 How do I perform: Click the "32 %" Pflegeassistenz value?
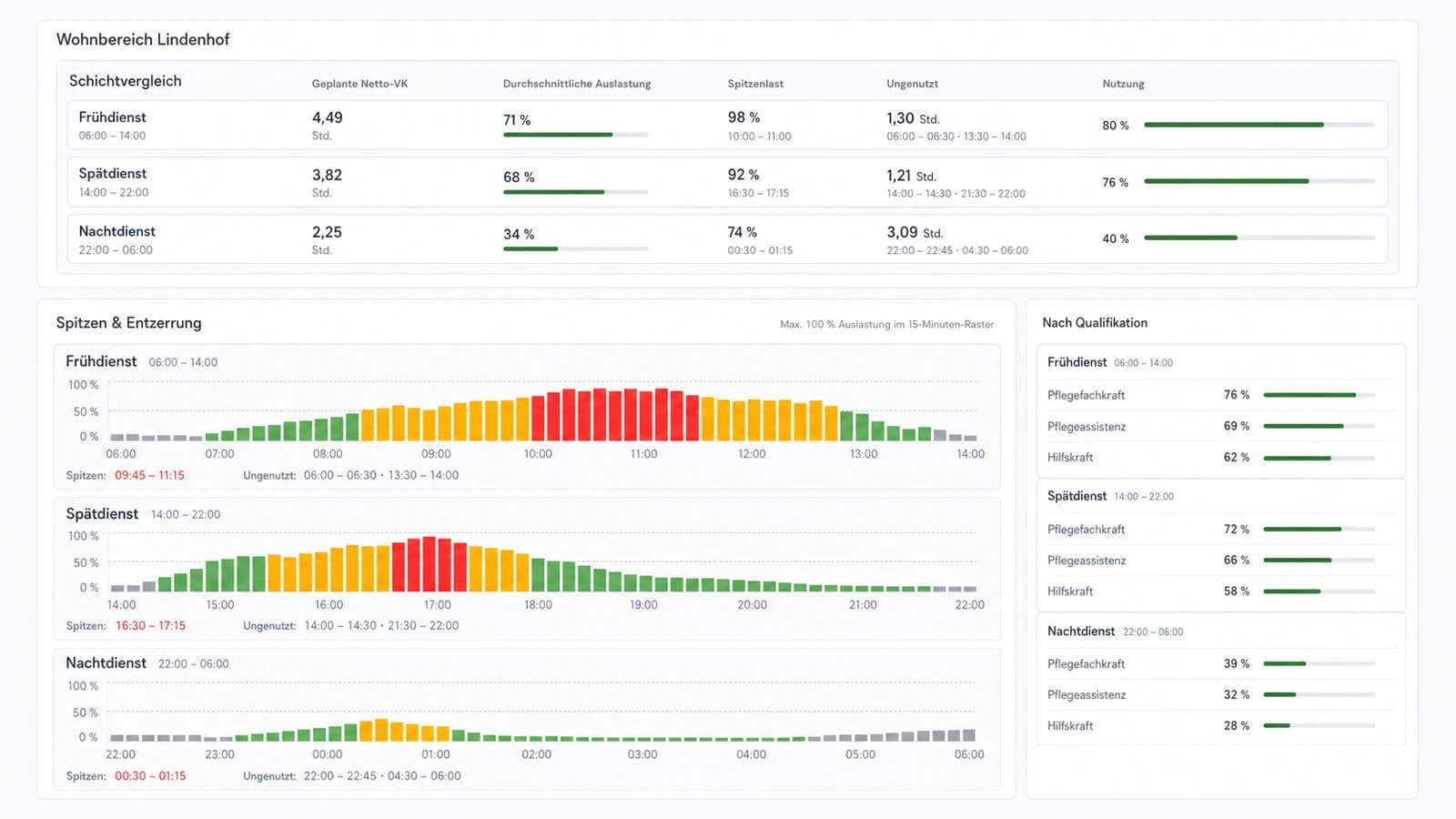[1237, 694]
